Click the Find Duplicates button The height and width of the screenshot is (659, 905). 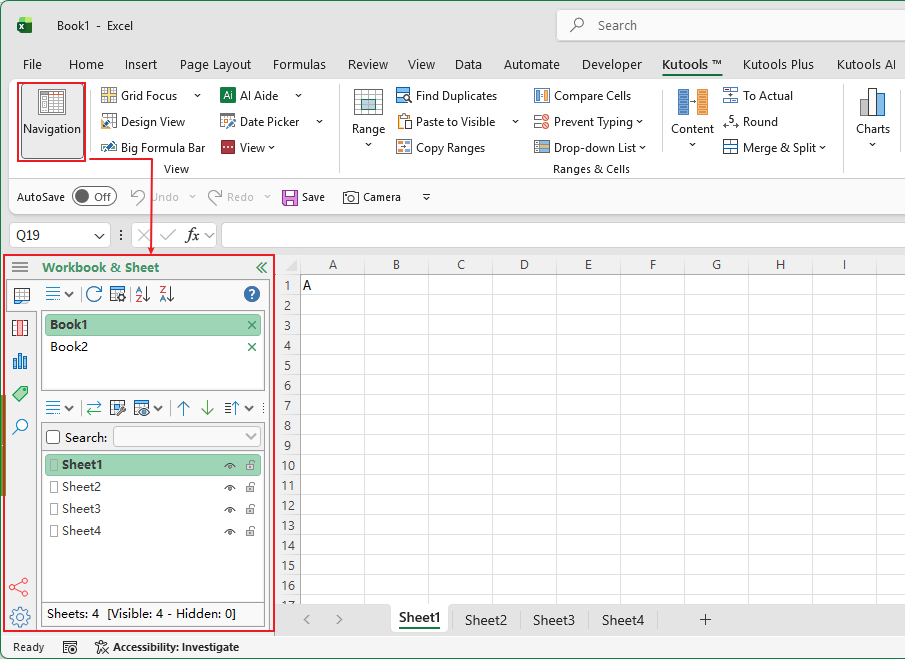tap(446, 96)
